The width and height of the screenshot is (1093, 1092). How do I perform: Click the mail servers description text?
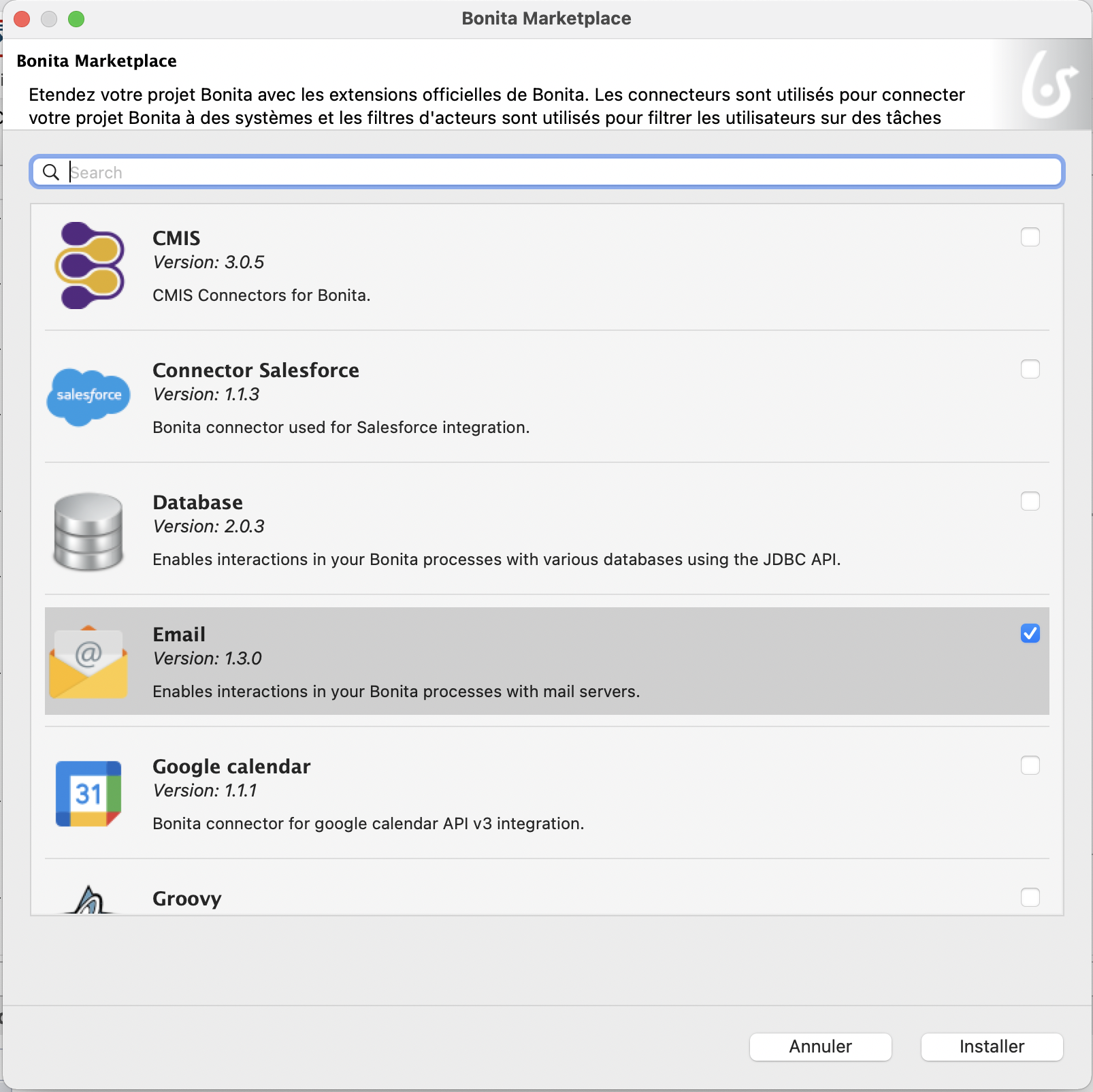[396, 692]
